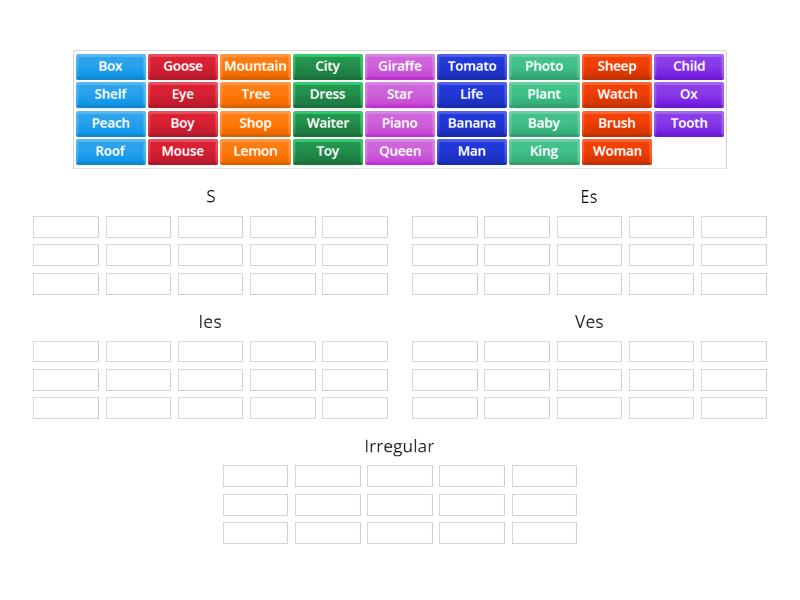Click the blue Box word tile
The width and height of the screenshot is (800, 600).
coord(111,67)
